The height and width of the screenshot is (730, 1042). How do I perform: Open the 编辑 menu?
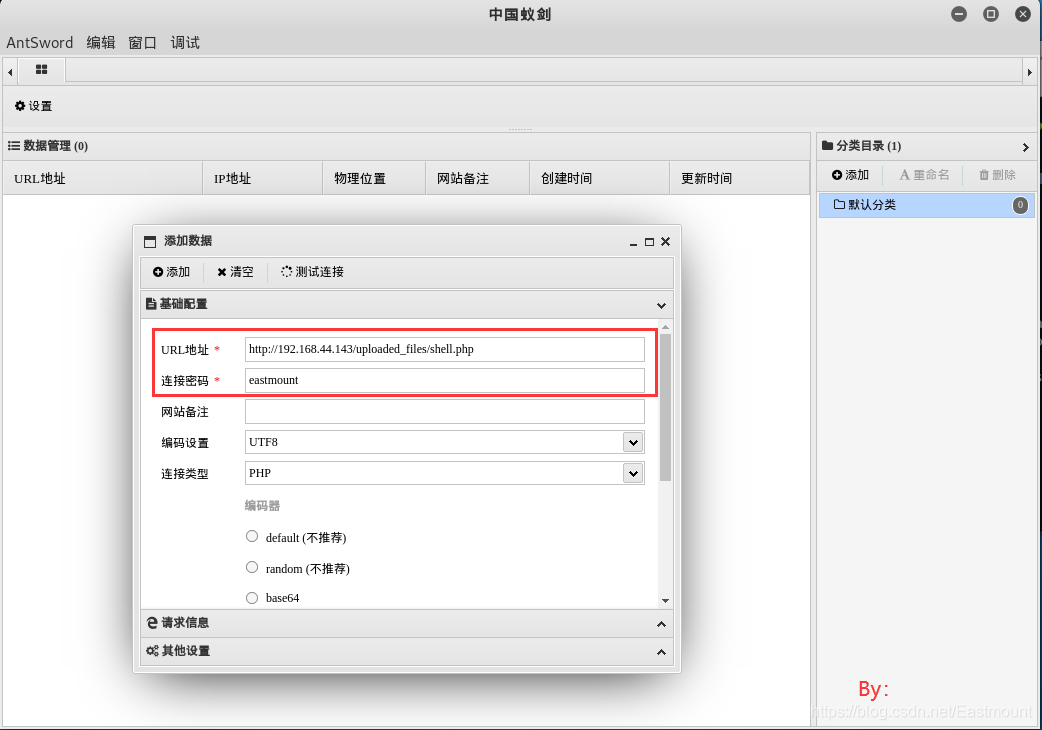tap(101, 43)
